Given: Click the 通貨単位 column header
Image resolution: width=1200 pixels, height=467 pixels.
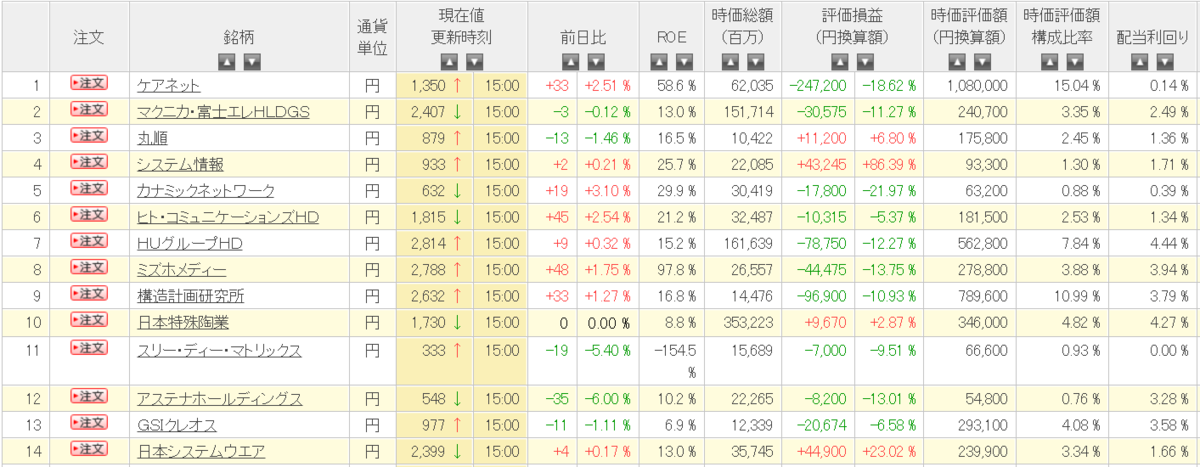Looking at the screenshot, I should [x=373, y=37].
